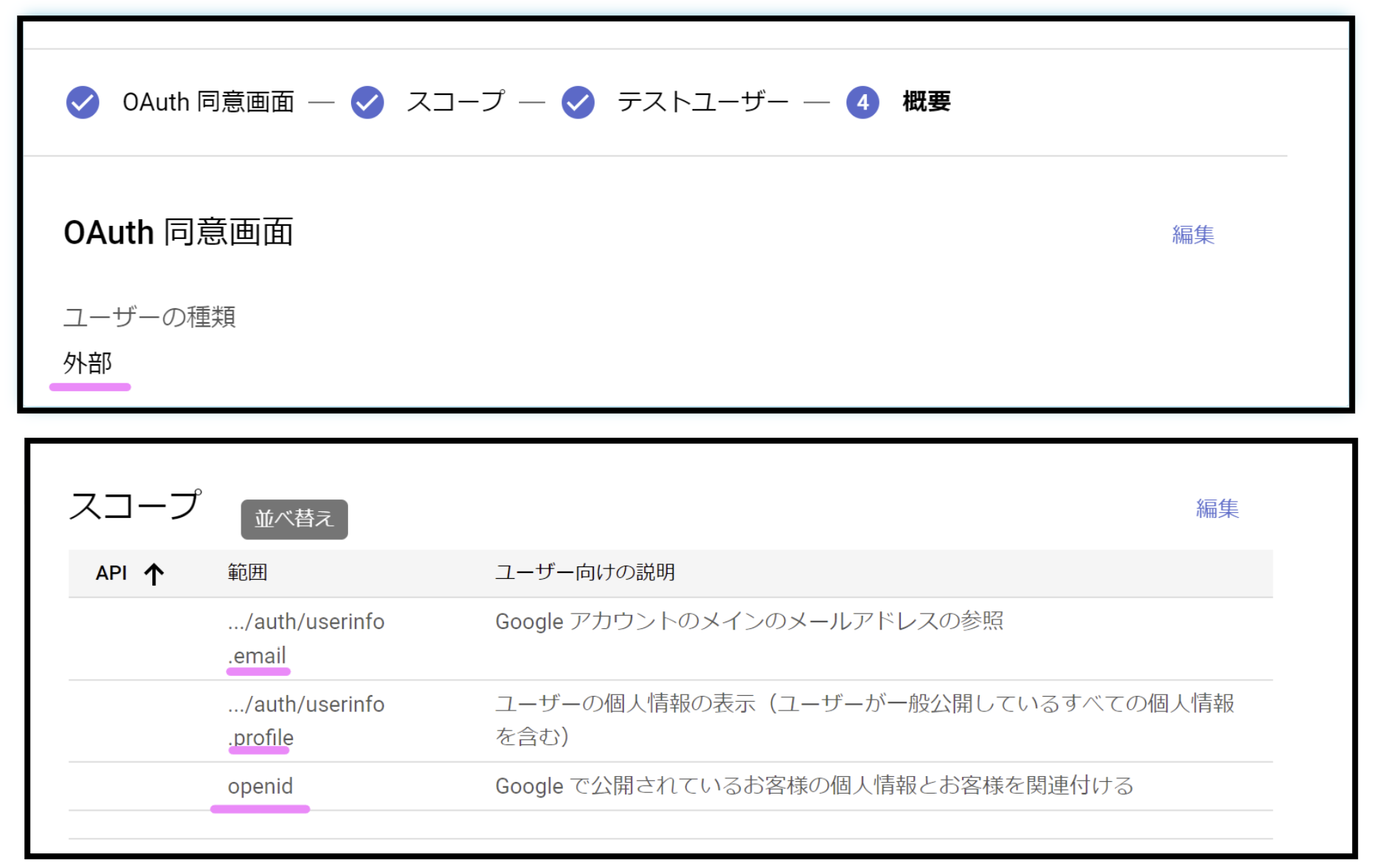Click the Google メールアドレスの参照 description text
This screenshot has width=1380, height=868.
click(749, 622)
